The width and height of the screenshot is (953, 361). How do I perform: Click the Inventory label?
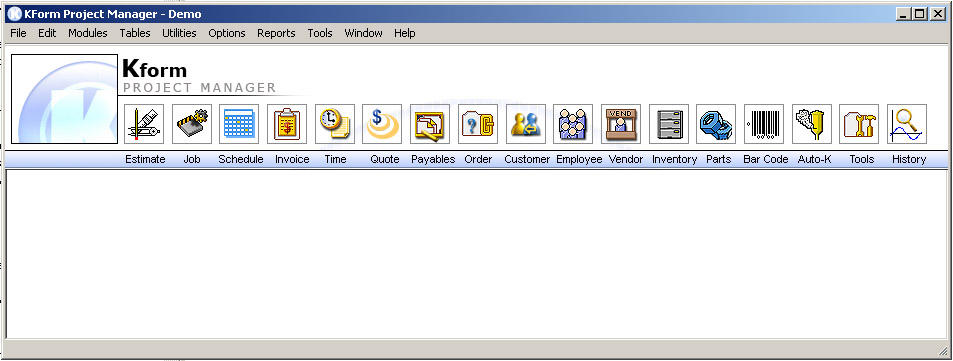tap(675, 159)
